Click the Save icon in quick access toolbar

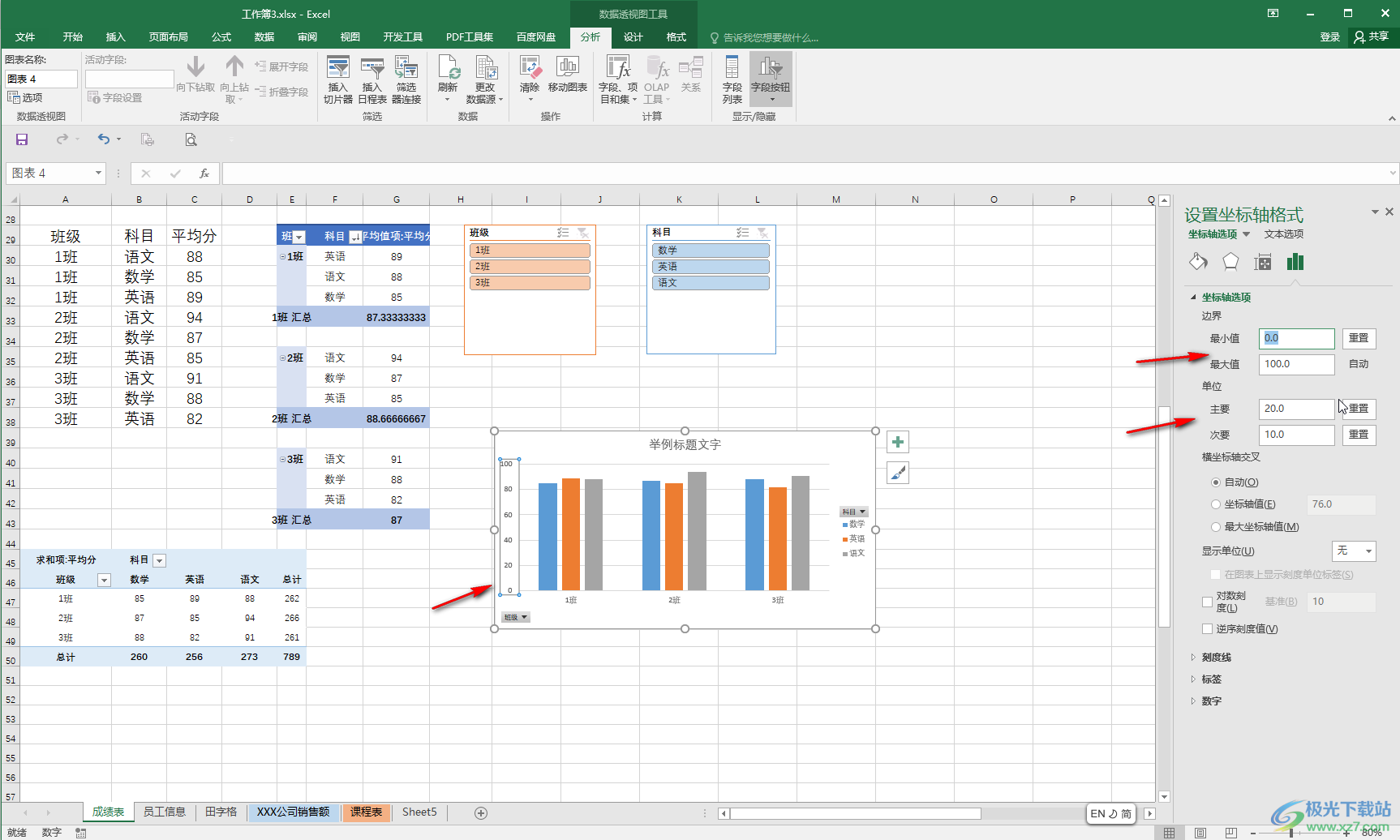point(22,139)
